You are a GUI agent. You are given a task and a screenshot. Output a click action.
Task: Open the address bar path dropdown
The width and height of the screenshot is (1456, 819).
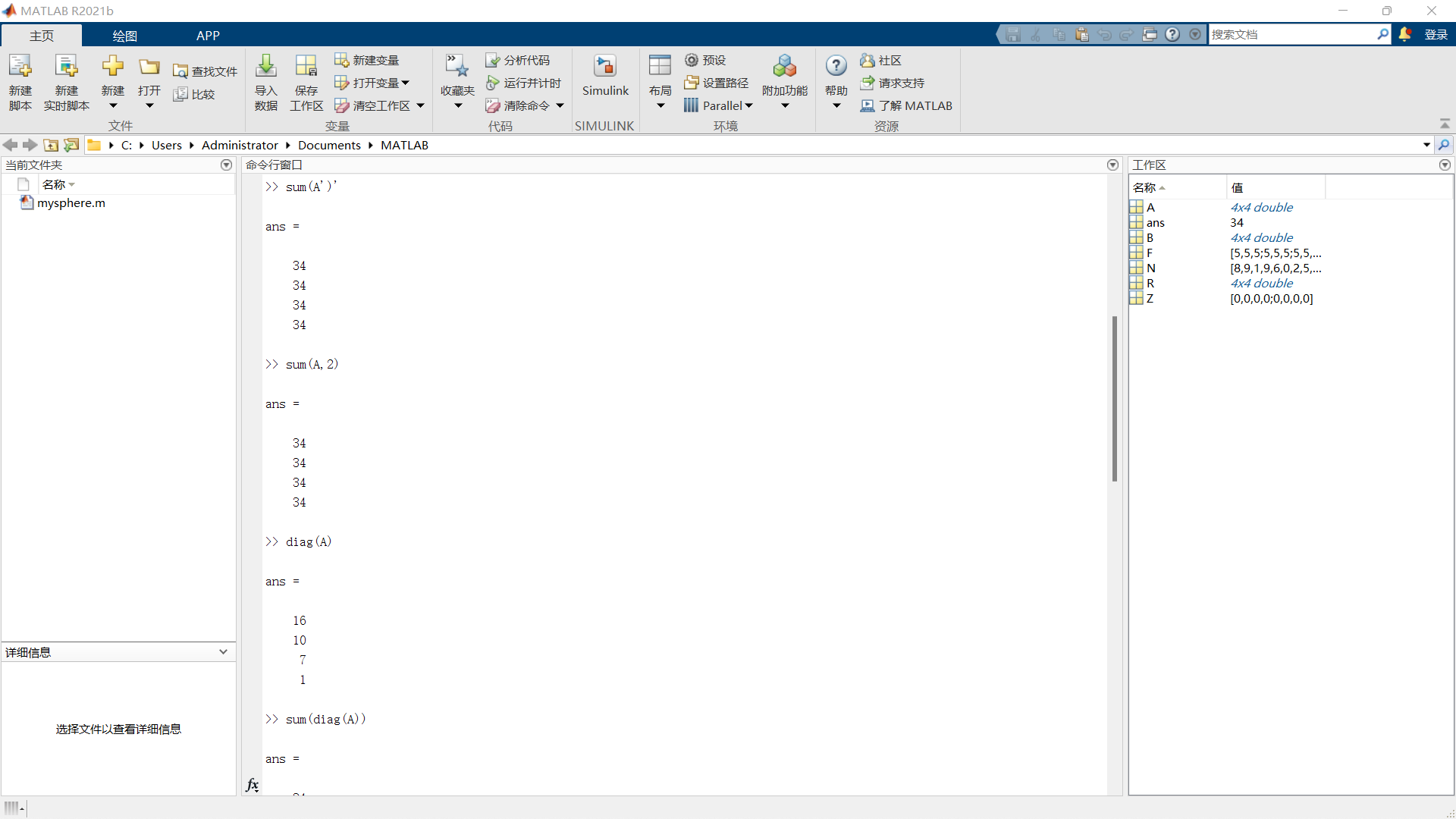coord(1426,145)
